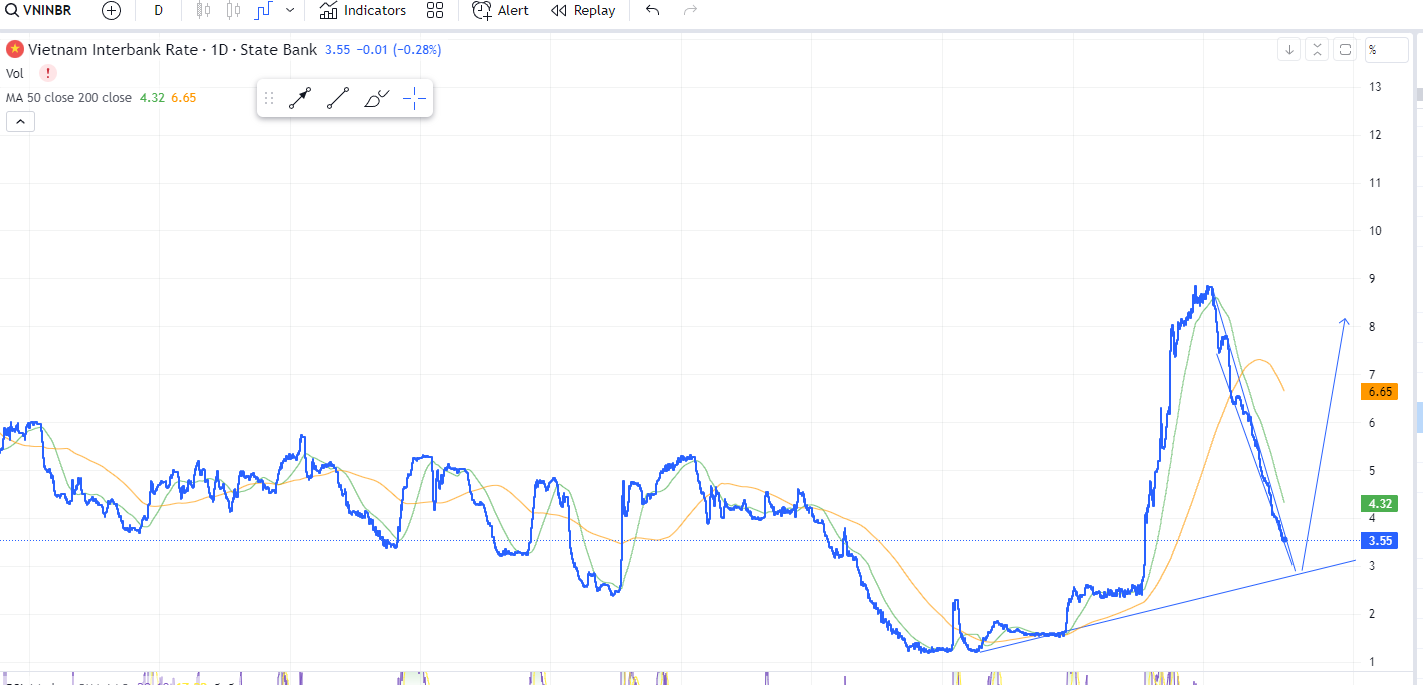Click the 9 price scale label
Viewport: 1423px width, 685px height.
tap(1373, 279)
